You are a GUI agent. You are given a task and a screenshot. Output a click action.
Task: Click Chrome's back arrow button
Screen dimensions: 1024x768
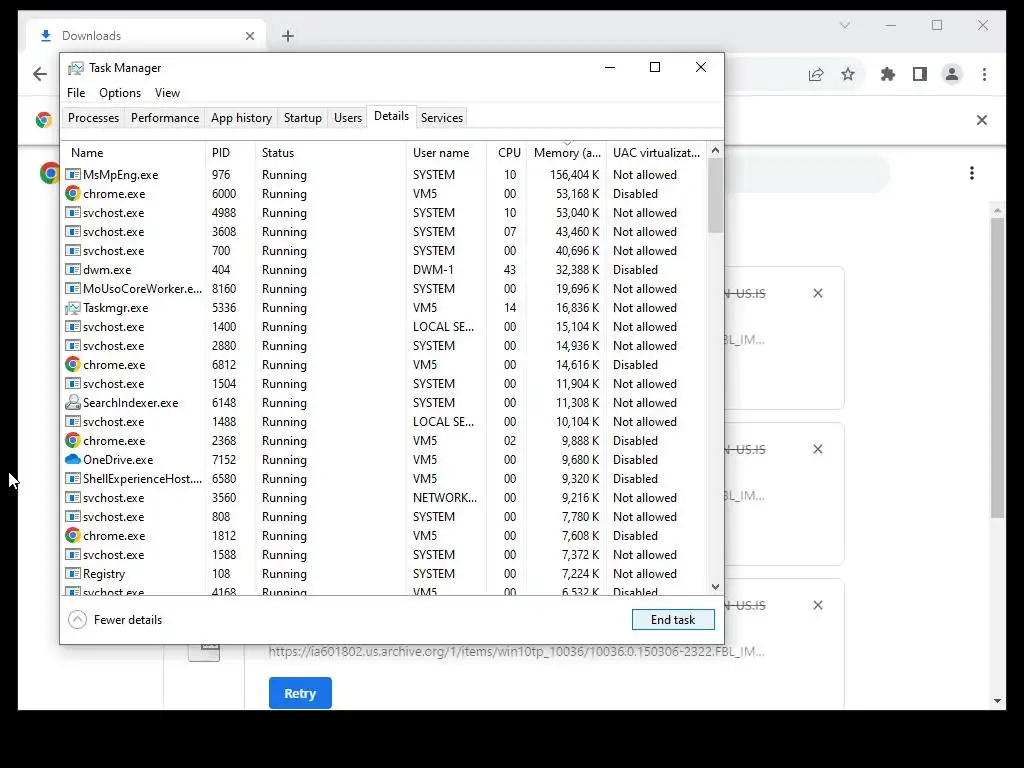(x=40, y=74)
